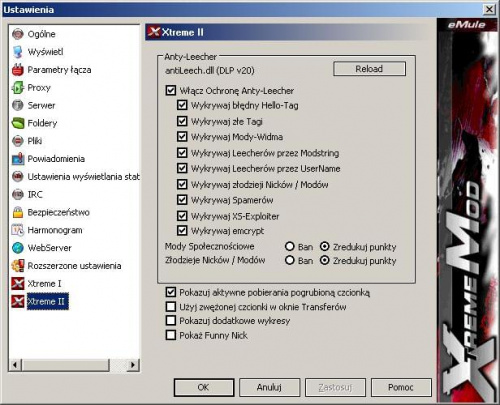Screen dimensions: 500x405
Task: Open help with Pomoc button
Action: [x=401, y=387]
